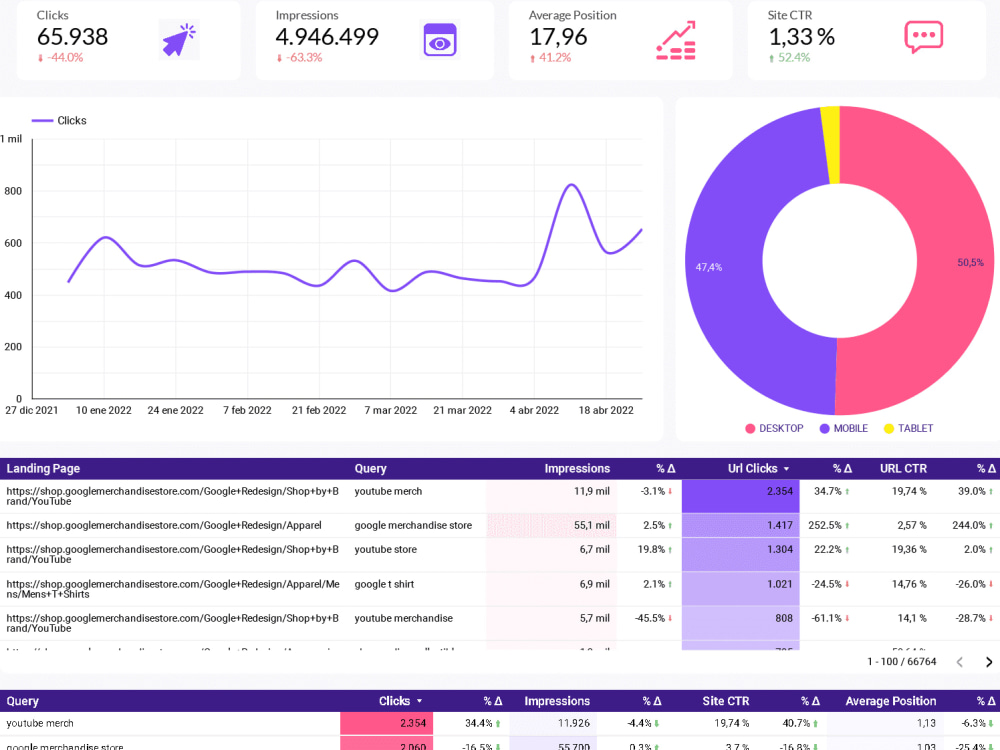This screenshot has height=750, width=1000.
Task: Click the chat bubble icon on the Site CTR card
Action: point(923,36)
